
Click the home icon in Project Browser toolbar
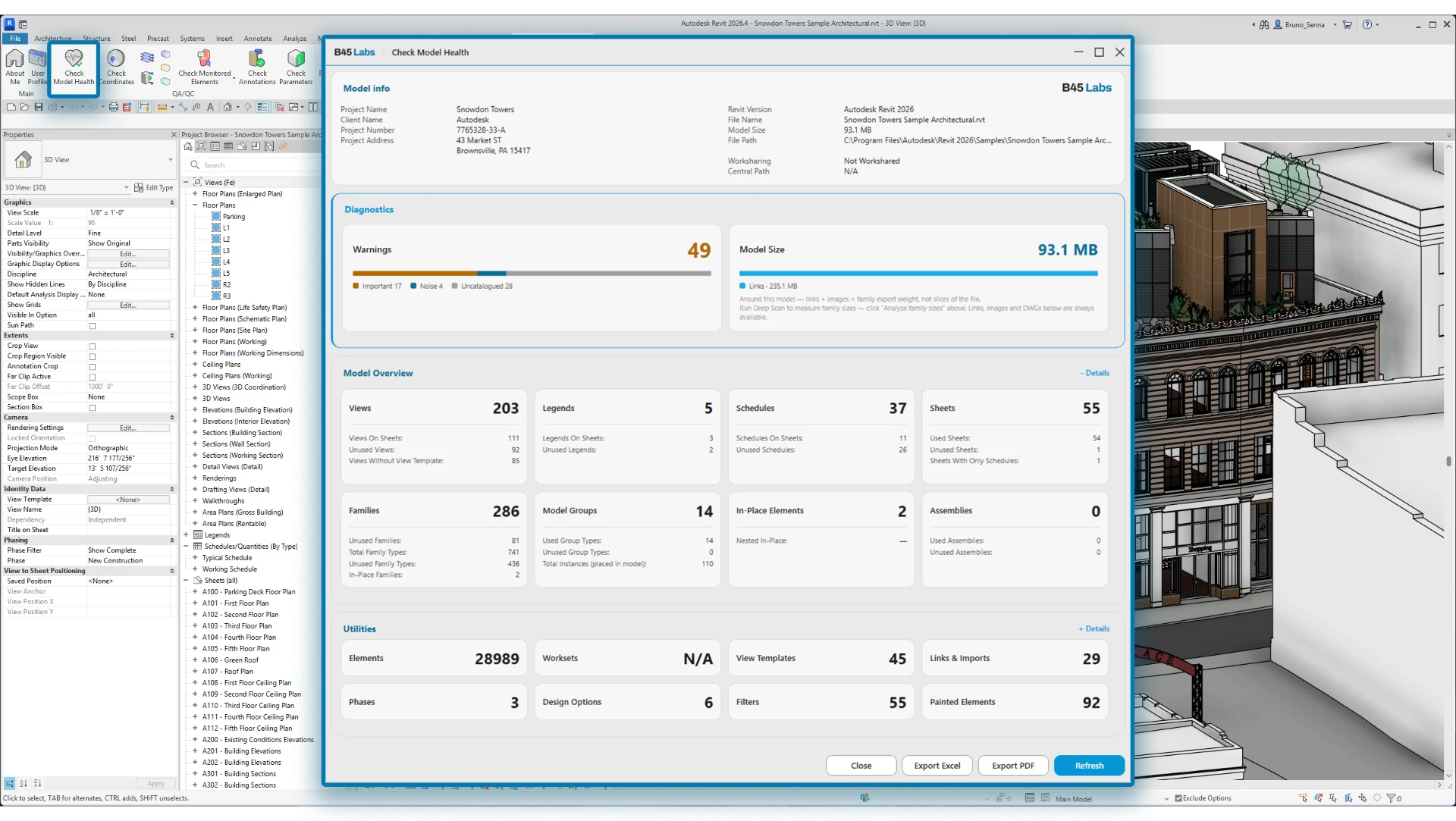(188, 146)
